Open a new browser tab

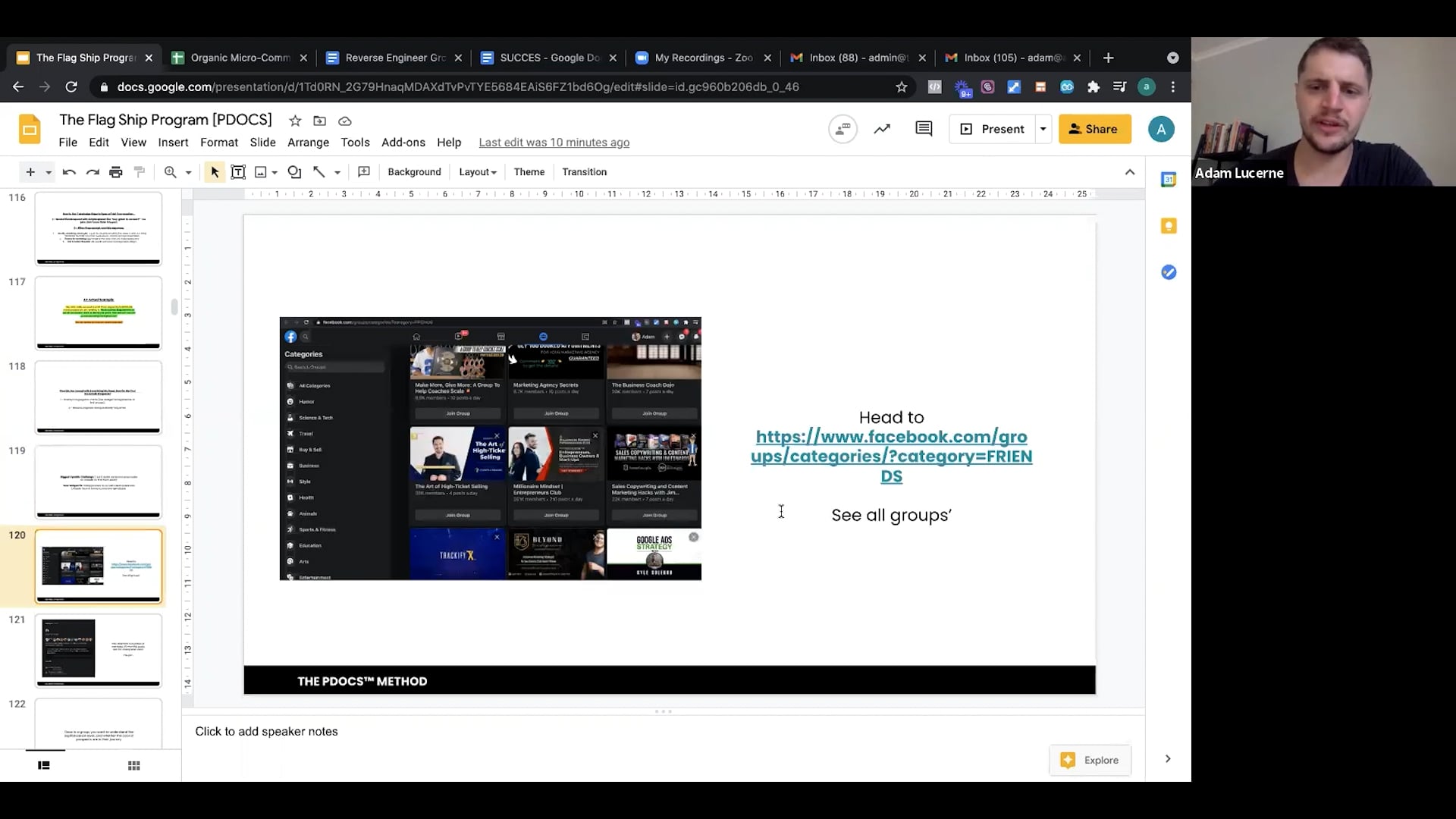pyautogui.click(x=1108, y=58)
